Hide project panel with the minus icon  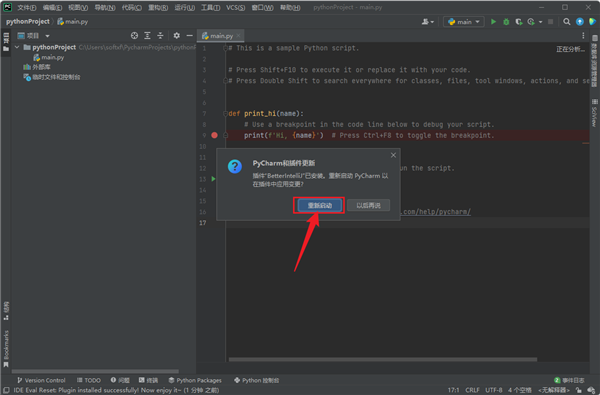189,36
